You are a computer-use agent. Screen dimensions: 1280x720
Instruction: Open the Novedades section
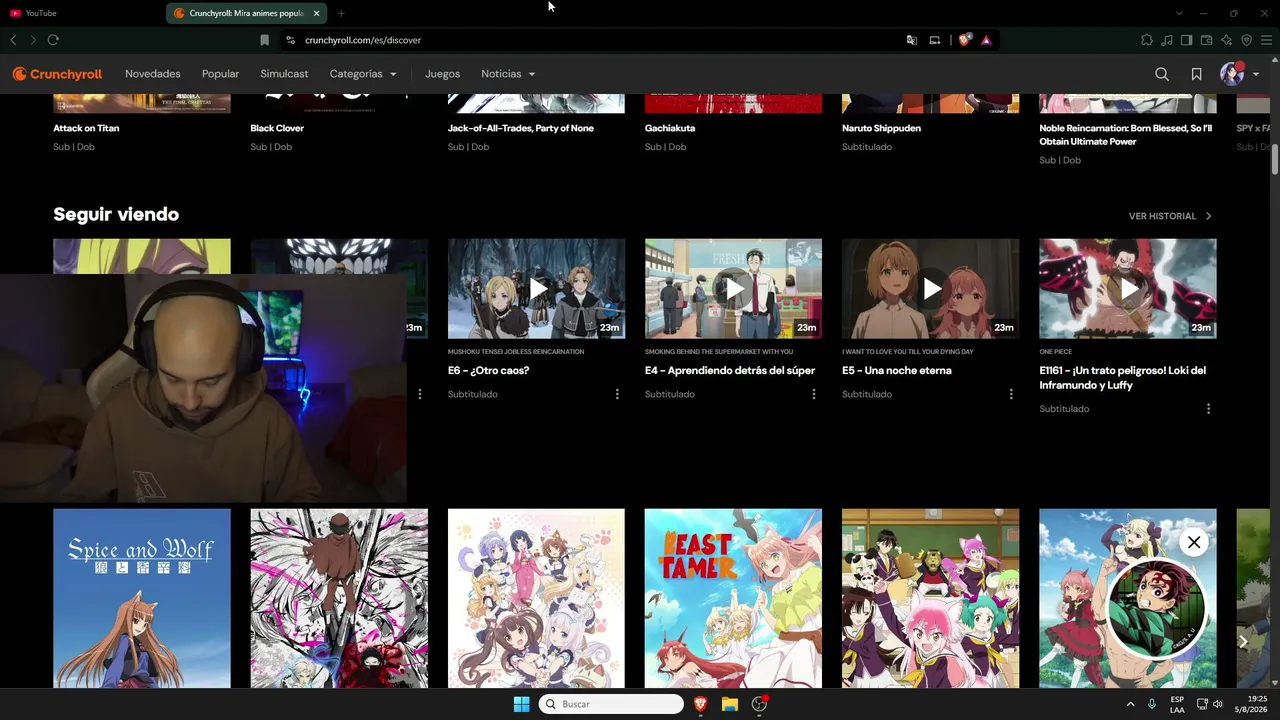tap(153, 74)
